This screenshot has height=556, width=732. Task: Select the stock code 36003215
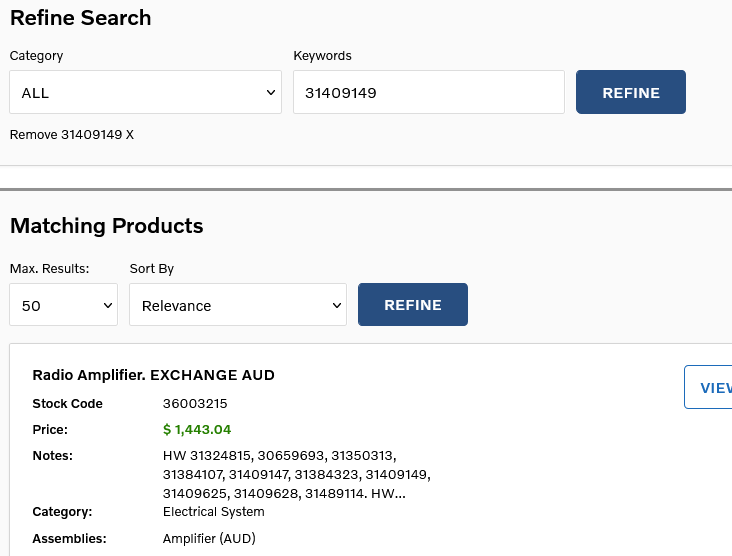(195, 404)
